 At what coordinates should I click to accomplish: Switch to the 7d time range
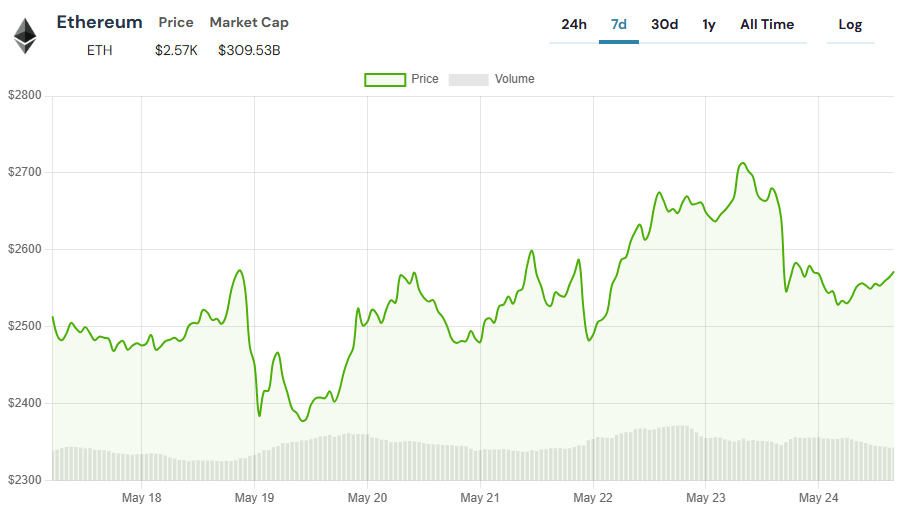click(x=618, y=25)
